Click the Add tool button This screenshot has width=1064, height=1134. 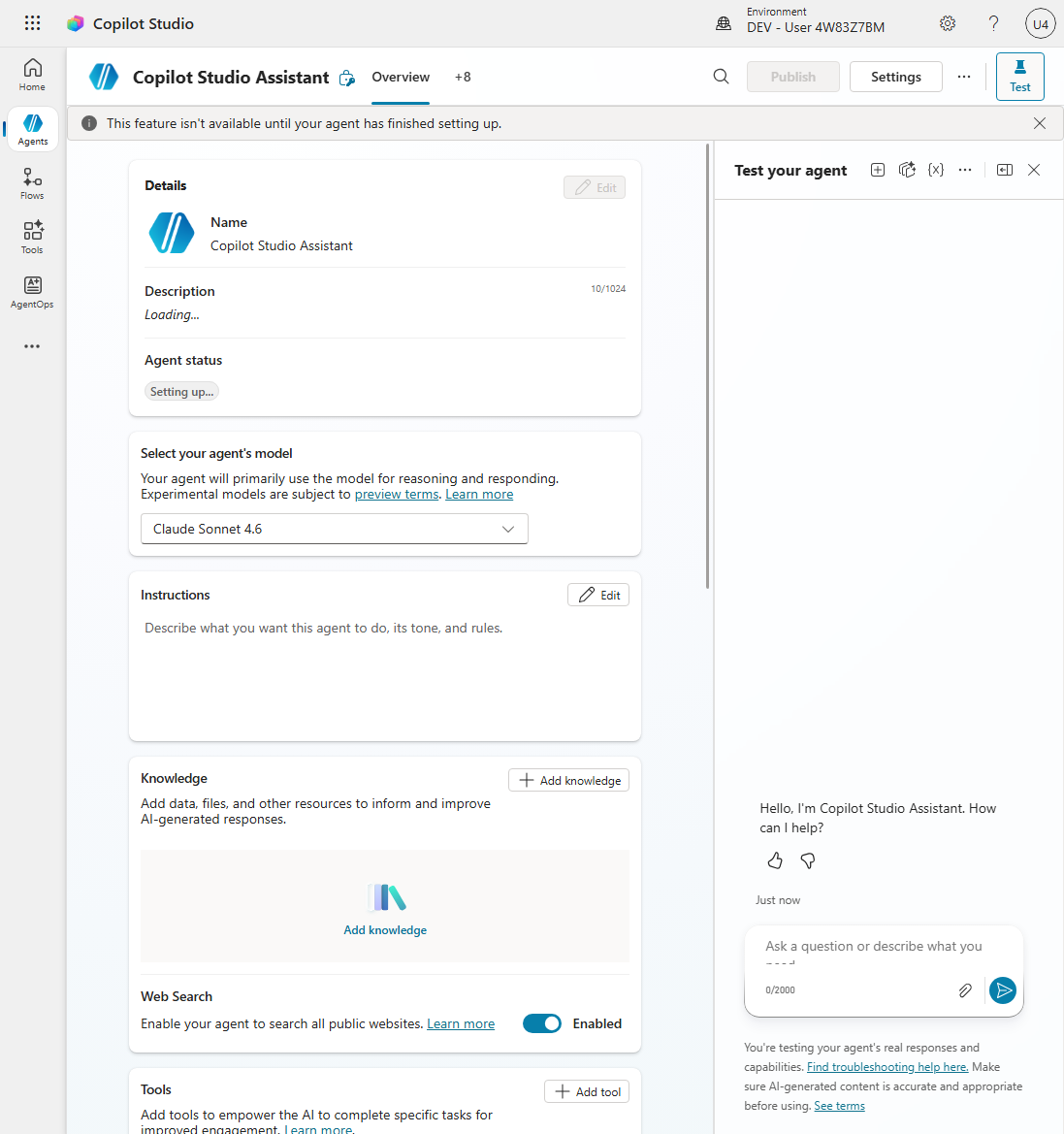(587, 1092)
